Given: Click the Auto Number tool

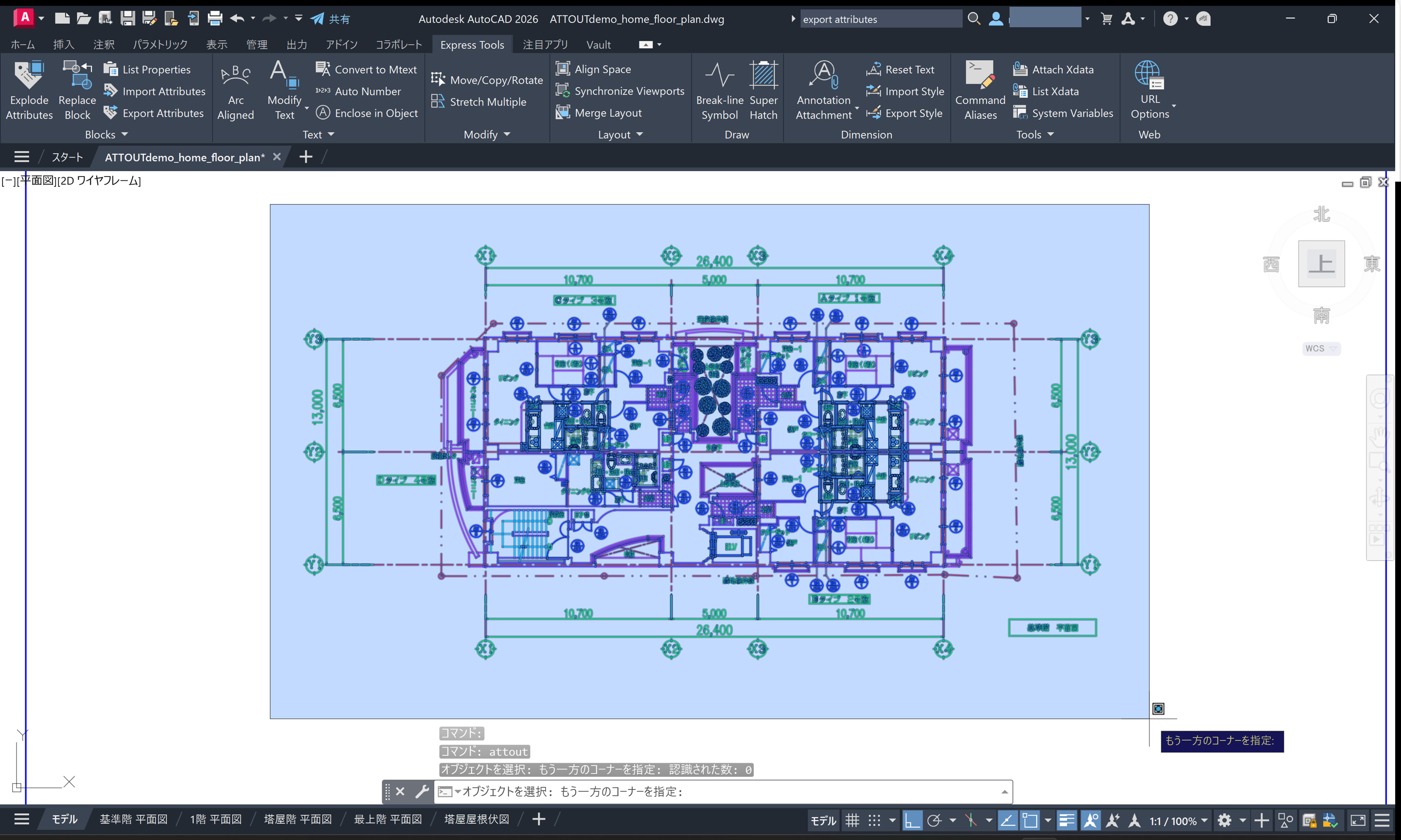Looking at the screenshot, I should click(x=367, y=91).
